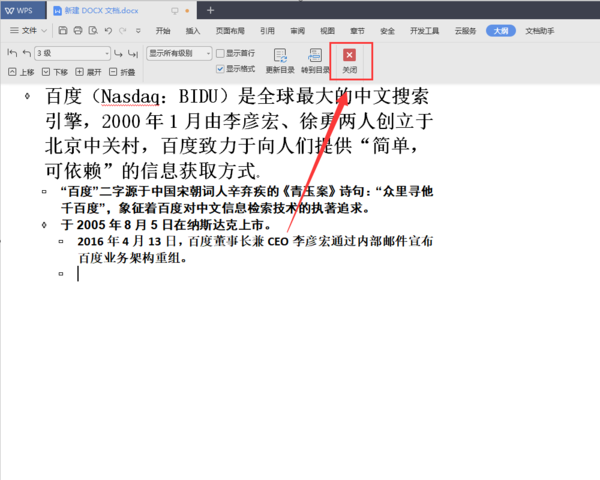Image resolution: width=600 pixels, height=480 pixels.
Task: Open a new tab with plus icon
Action: coord(210,10)
